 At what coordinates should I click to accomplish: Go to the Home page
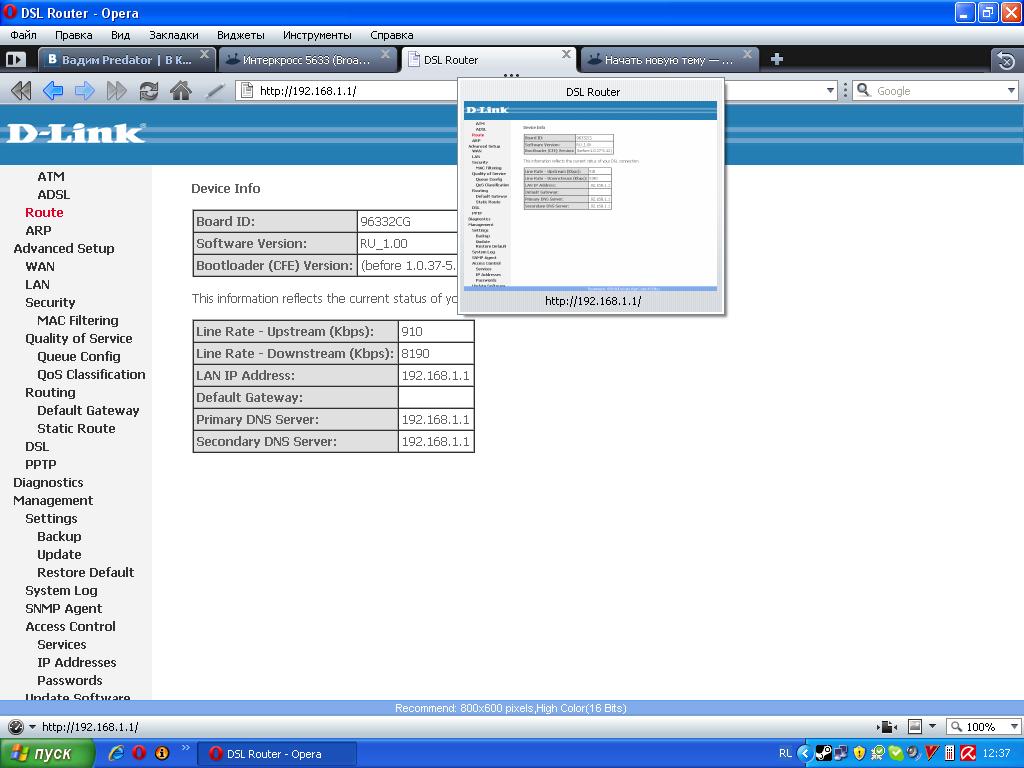coord(181,91)
